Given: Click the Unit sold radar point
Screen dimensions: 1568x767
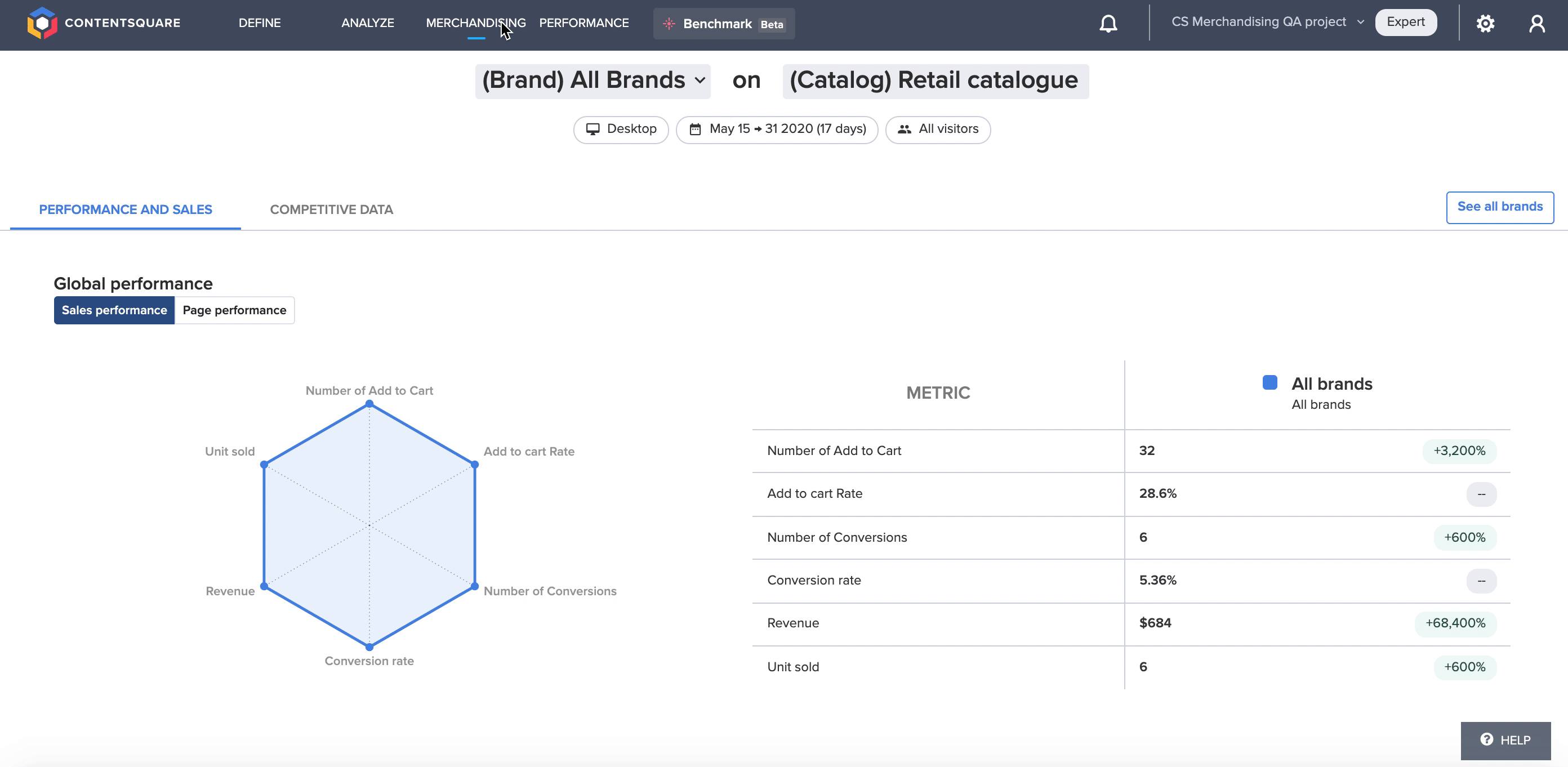Looking at the screenshot, I should [264, 465].
